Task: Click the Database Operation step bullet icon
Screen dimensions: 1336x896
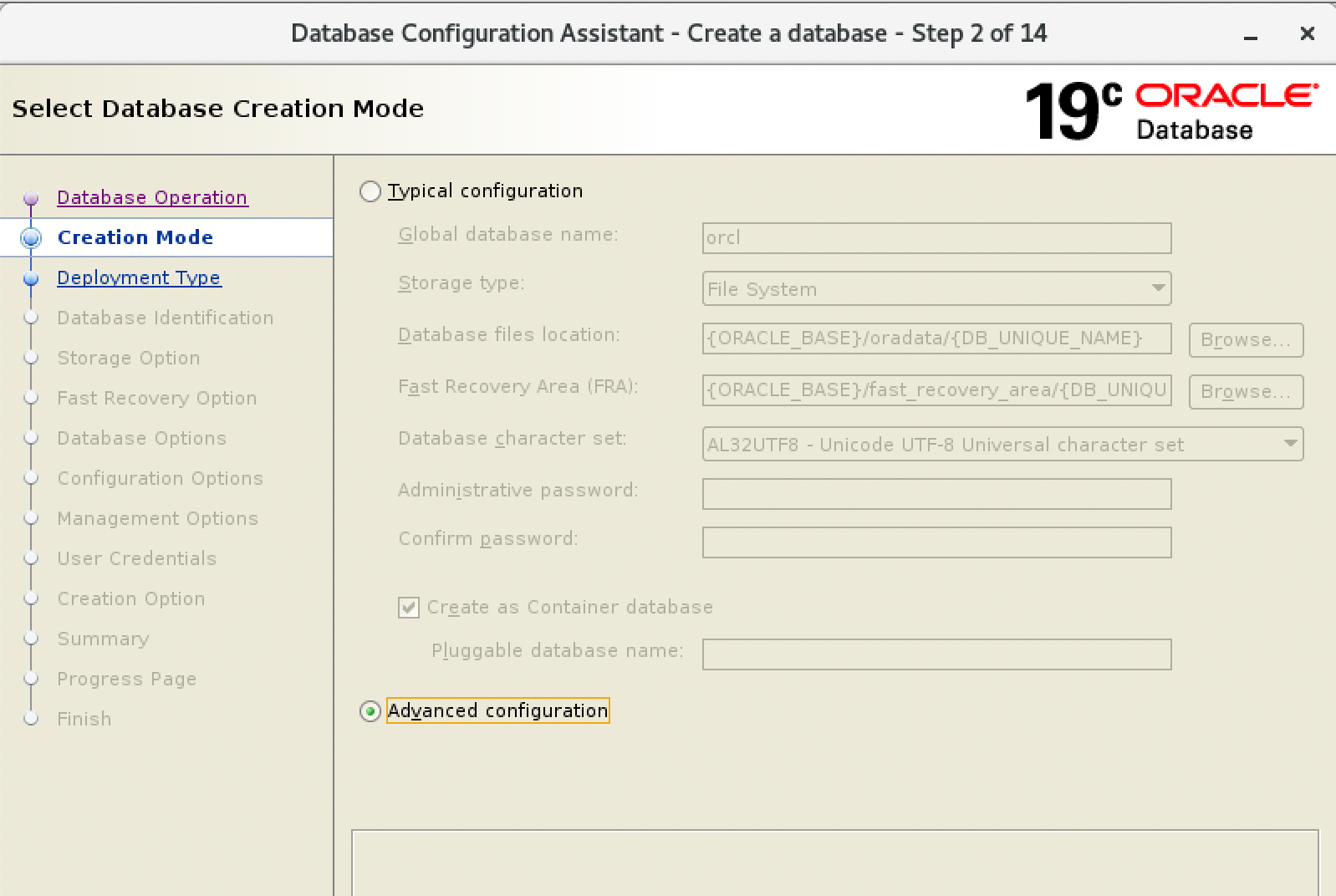Action: [x=31, y=198]
